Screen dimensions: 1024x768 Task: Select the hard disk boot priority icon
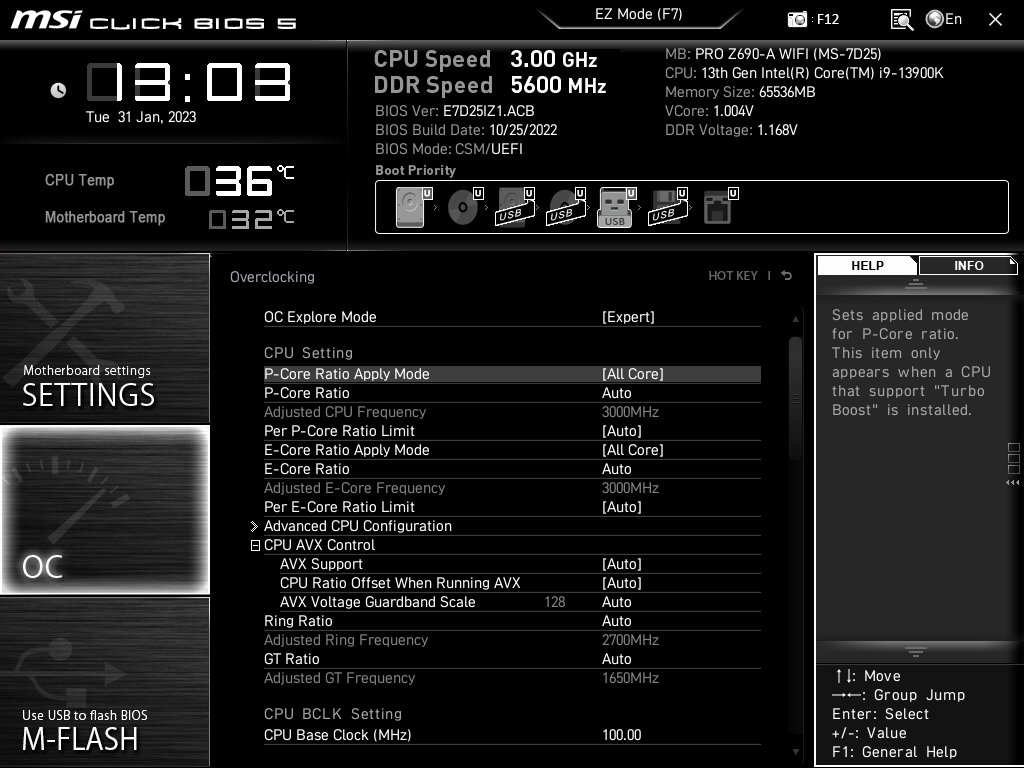click(x=411, y=207)
